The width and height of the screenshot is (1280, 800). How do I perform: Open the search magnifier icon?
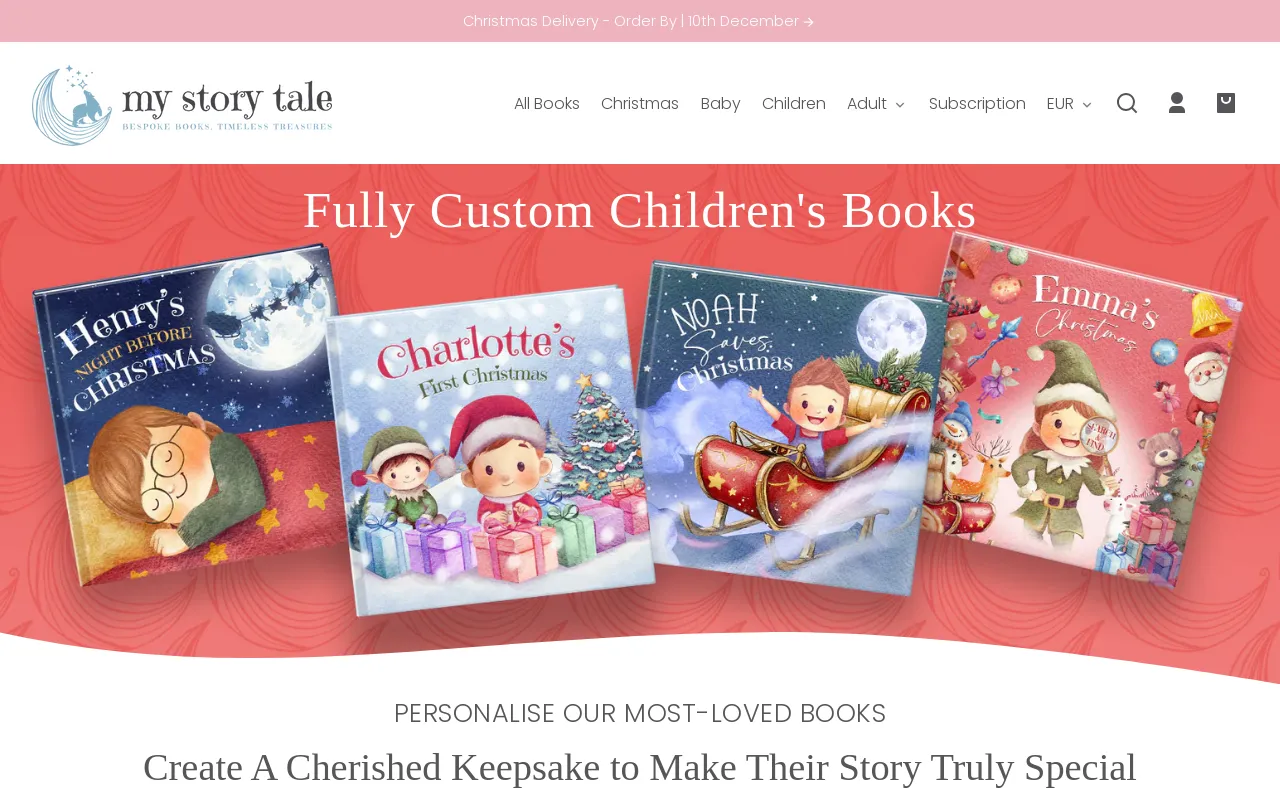pos(1127,103)
